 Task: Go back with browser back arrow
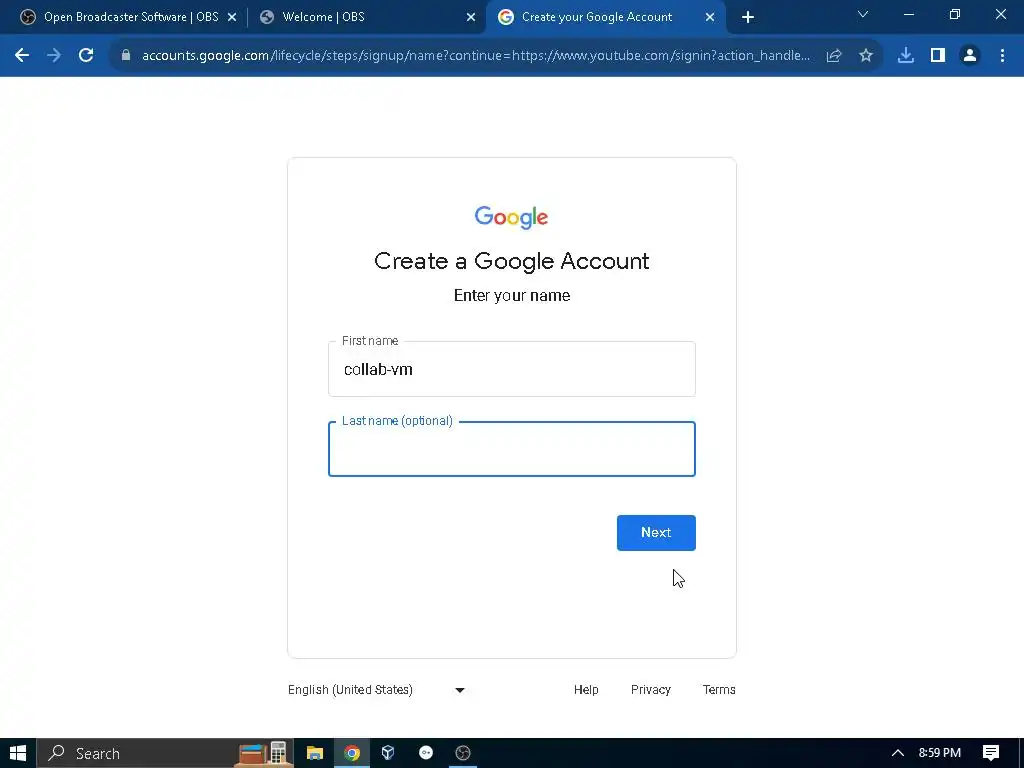click(22, 56)
